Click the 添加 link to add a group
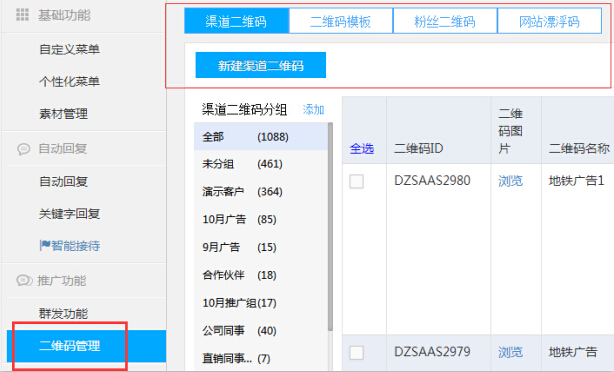614x372 pixels. click(313, 110)
